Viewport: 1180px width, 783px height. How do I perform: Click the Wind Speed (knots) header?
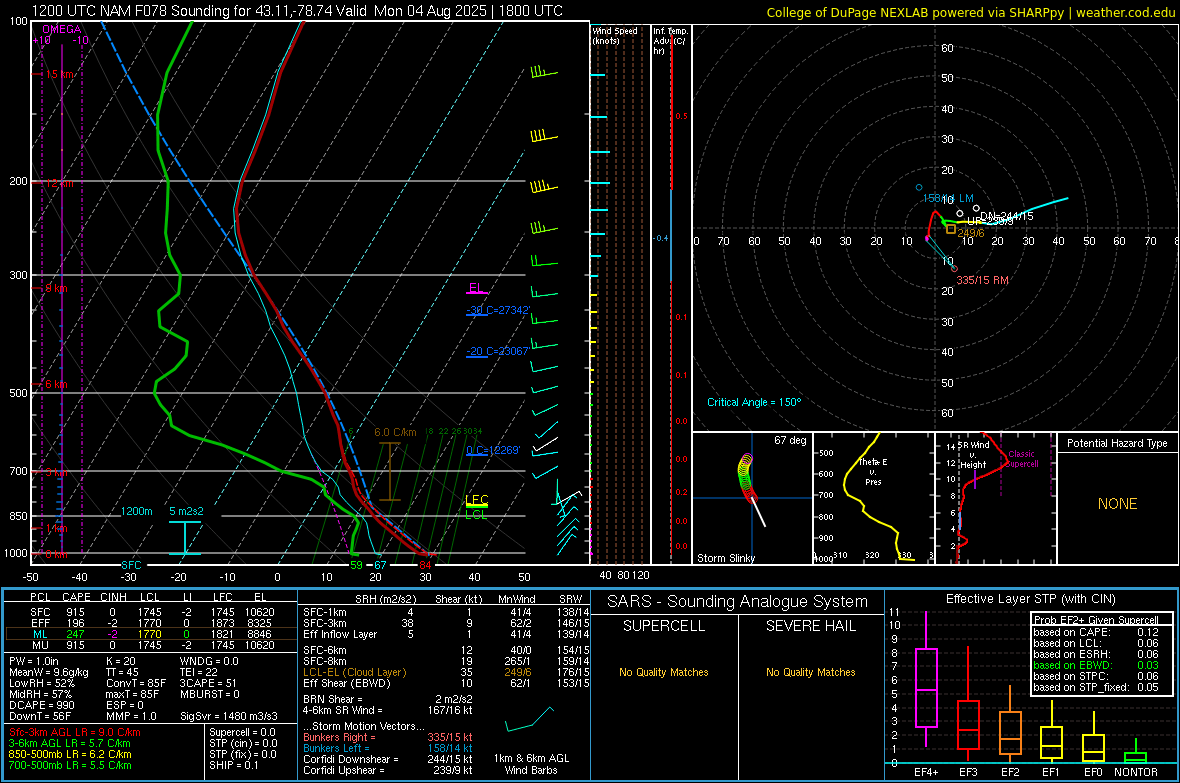tap(615, 35)
